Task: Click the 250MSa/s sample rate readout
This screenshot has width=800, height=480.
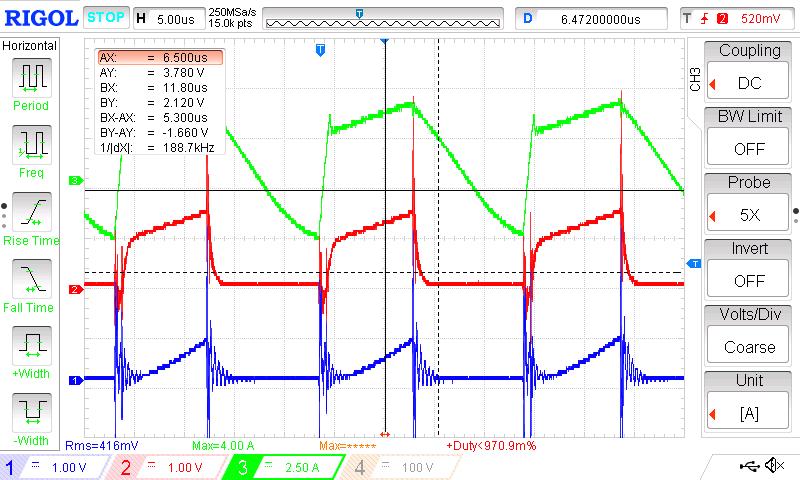Action: click(x=232, y=12)
